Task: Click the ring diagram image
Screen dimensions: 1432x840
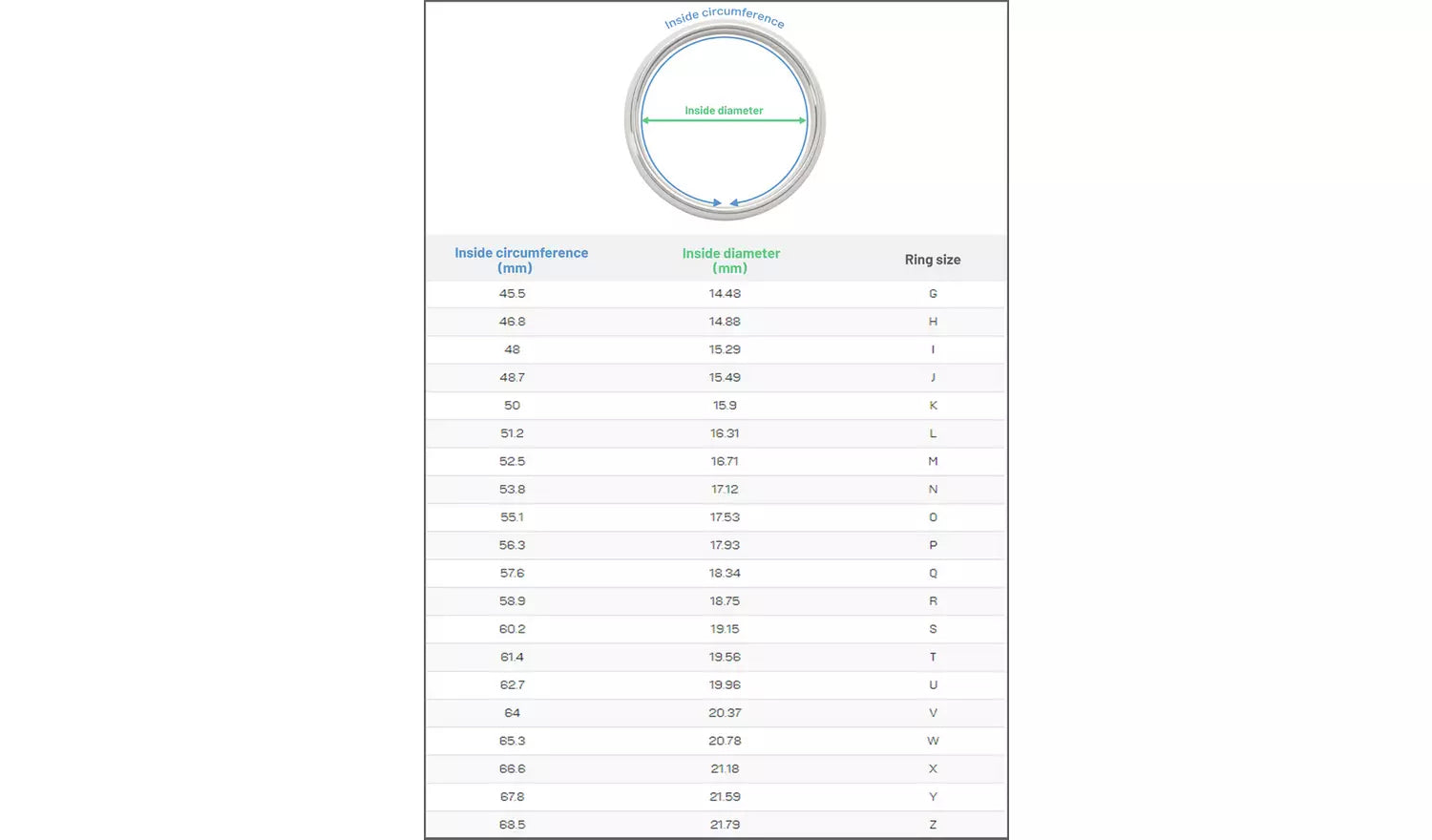Action: coord(725,120)
